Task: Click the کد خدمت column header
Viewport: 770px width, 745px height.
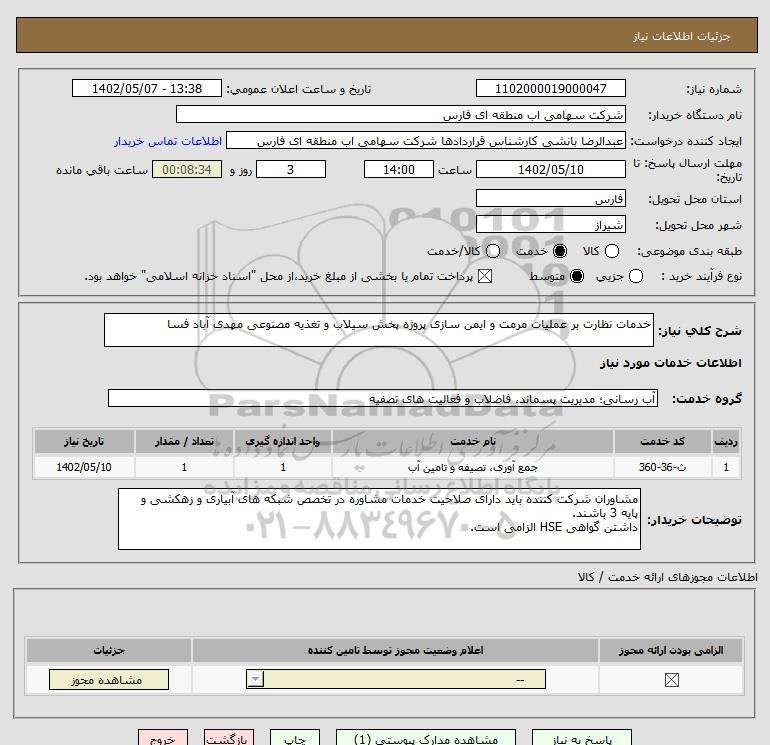Action: (x=662, y=441)
